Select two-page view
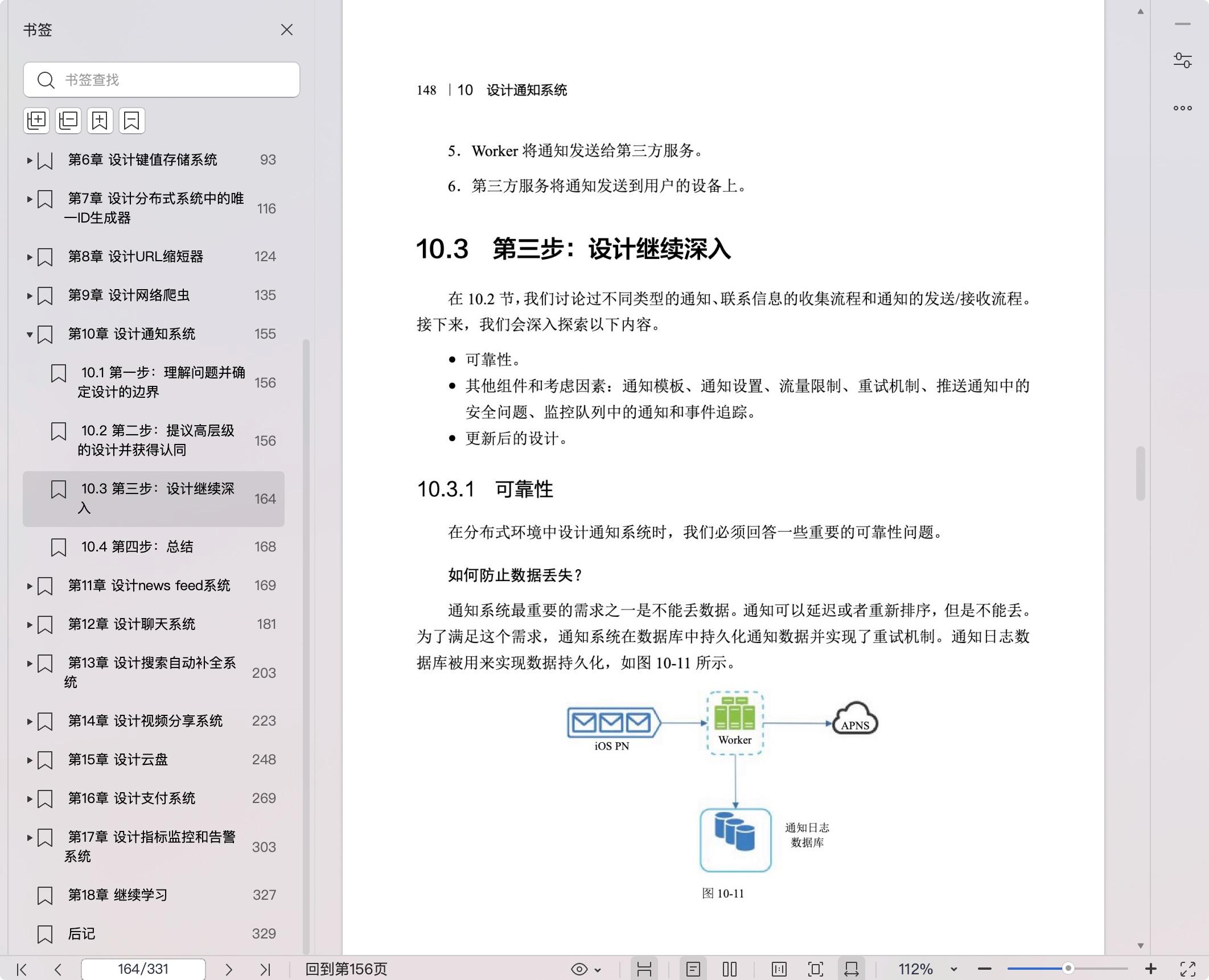1209x980 pixels. pos(730,969)
